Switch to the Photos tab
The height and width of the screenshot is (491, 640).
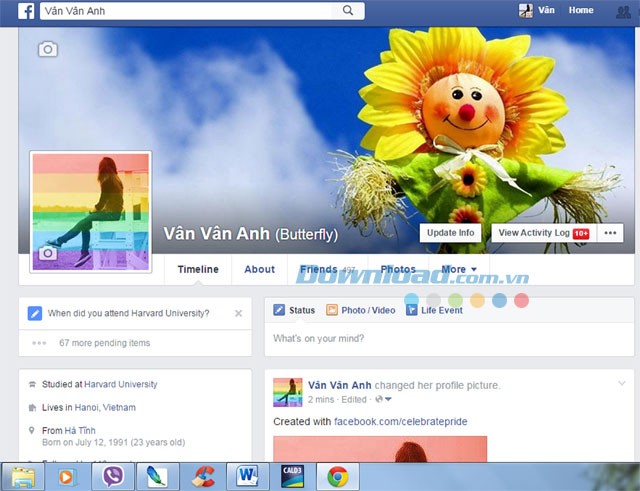[398, 269]
